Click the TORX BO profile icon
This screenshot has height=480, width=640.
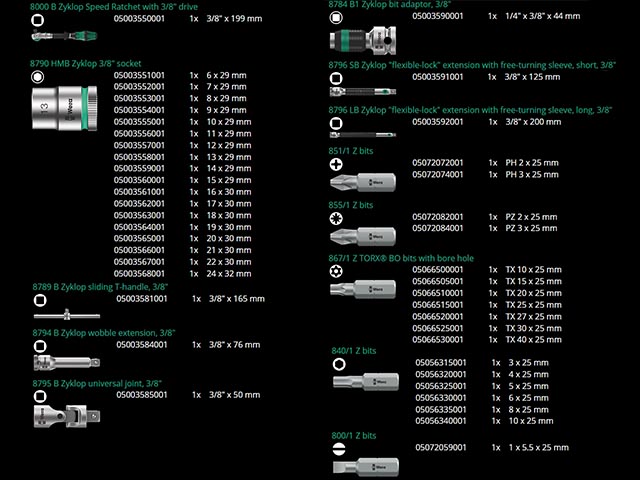tap(336, 271)
